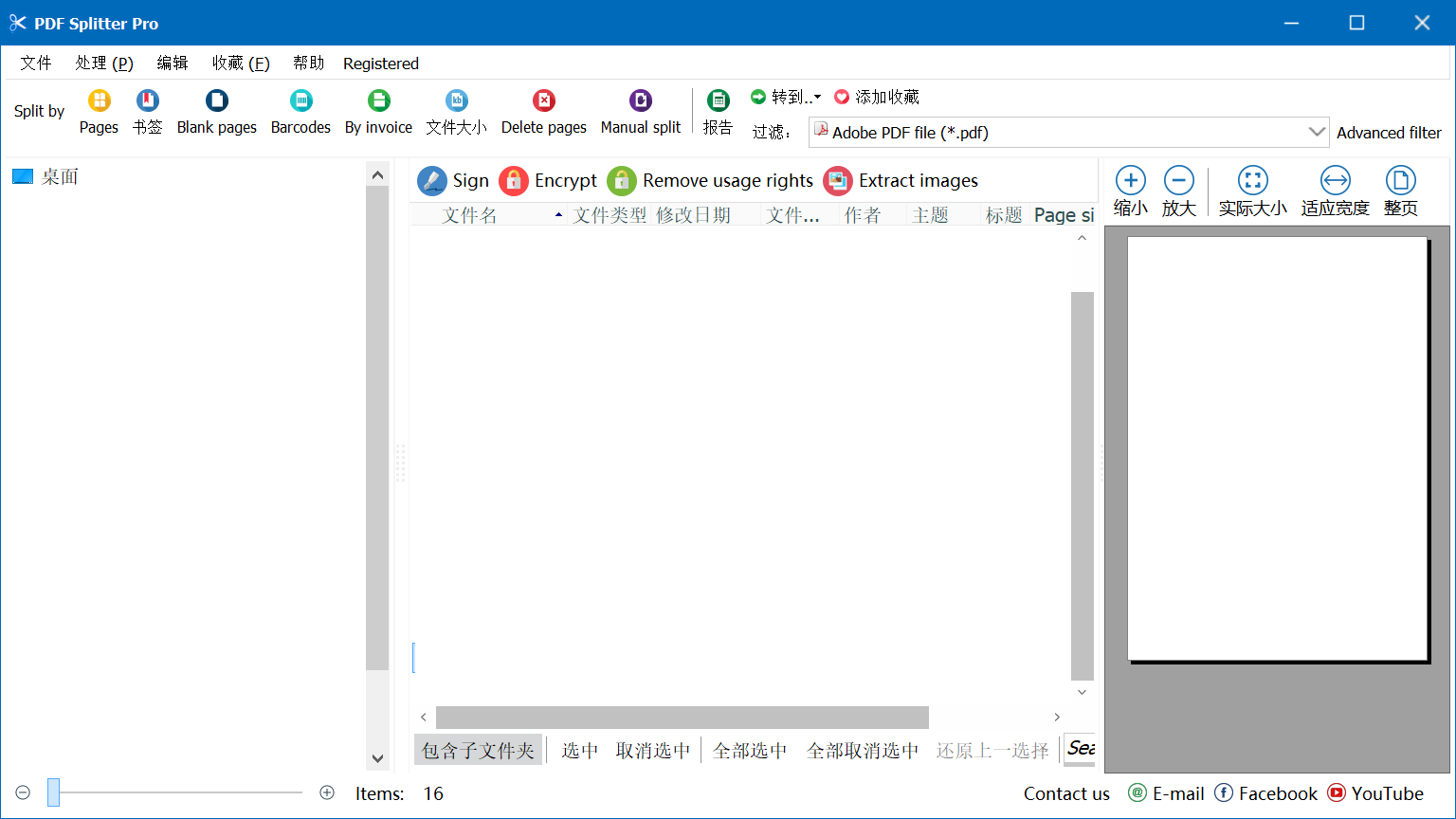Sort by the 文件类型 column header
Viewport: 1456px width, 819px height.
click(x=610, y=215)
